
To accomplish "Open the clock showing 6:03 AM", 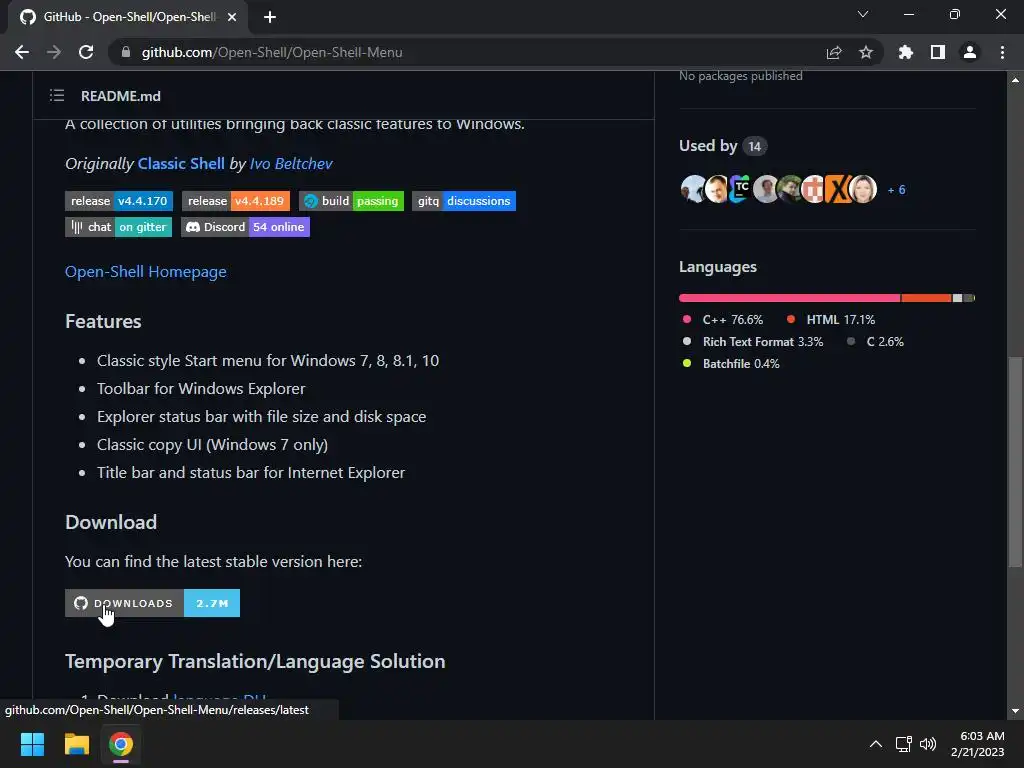I will click(978, 744).
